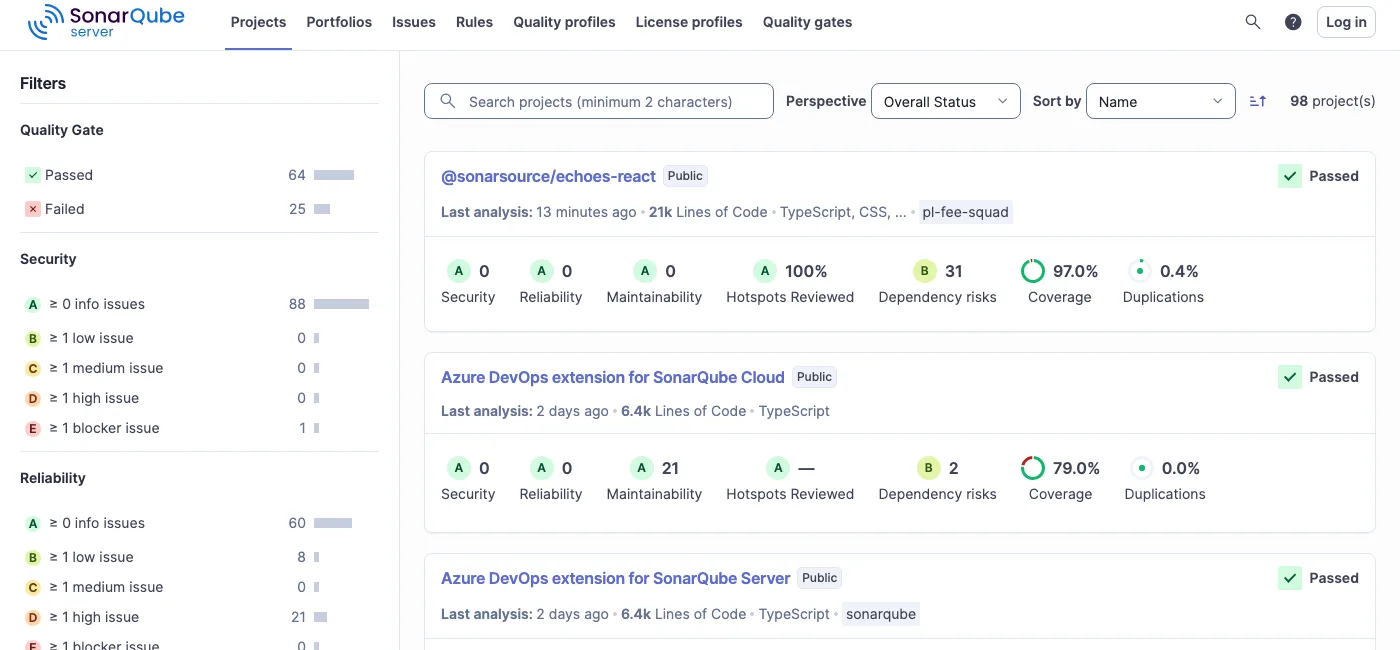
Task: Click the Passed filter count bar
Action: (335, 174)
